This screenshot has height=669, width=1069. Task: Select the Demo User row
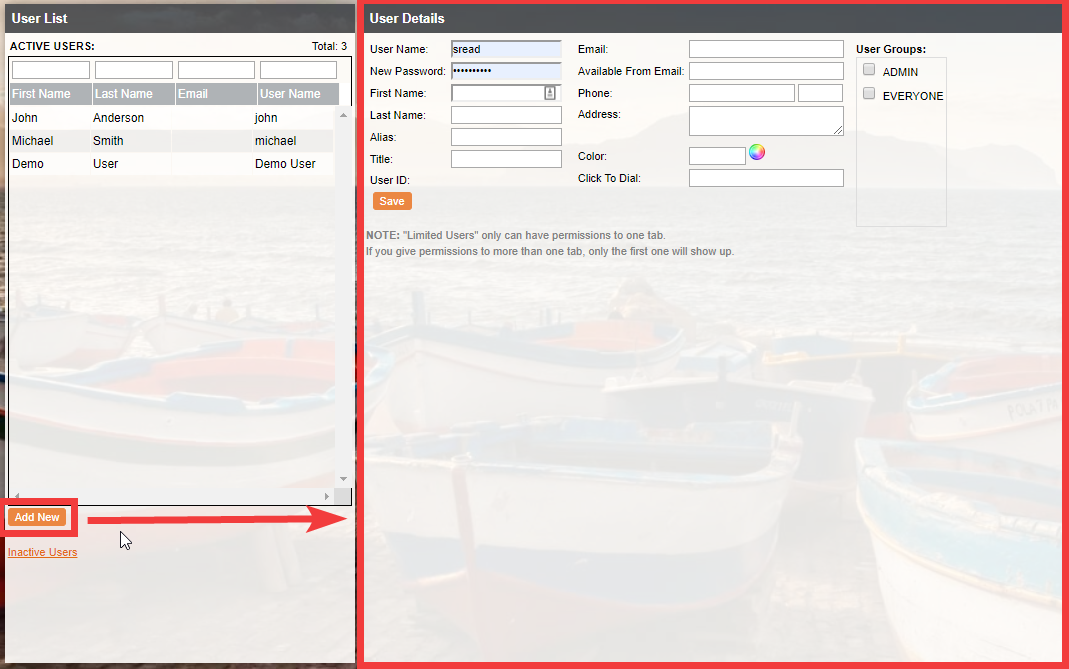[x=172, y=164]
